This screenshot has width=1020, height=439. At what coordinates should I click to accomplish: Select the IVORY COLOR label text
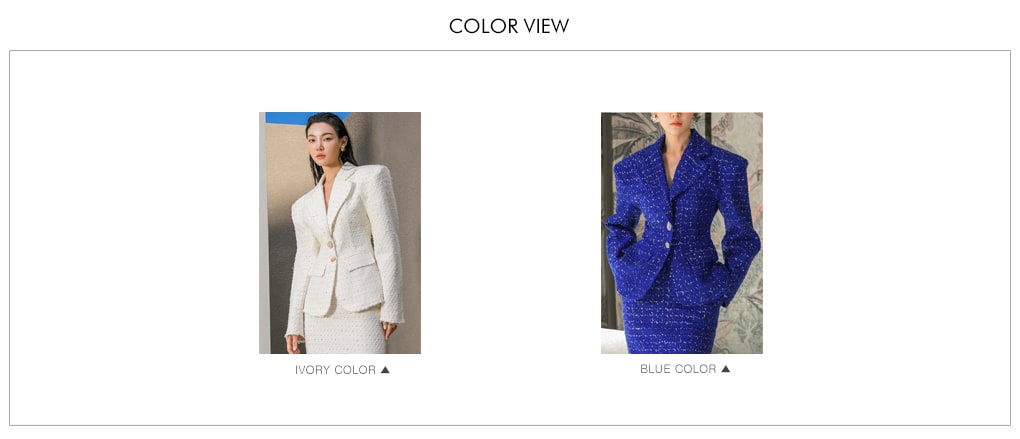[x=335, y=370]
